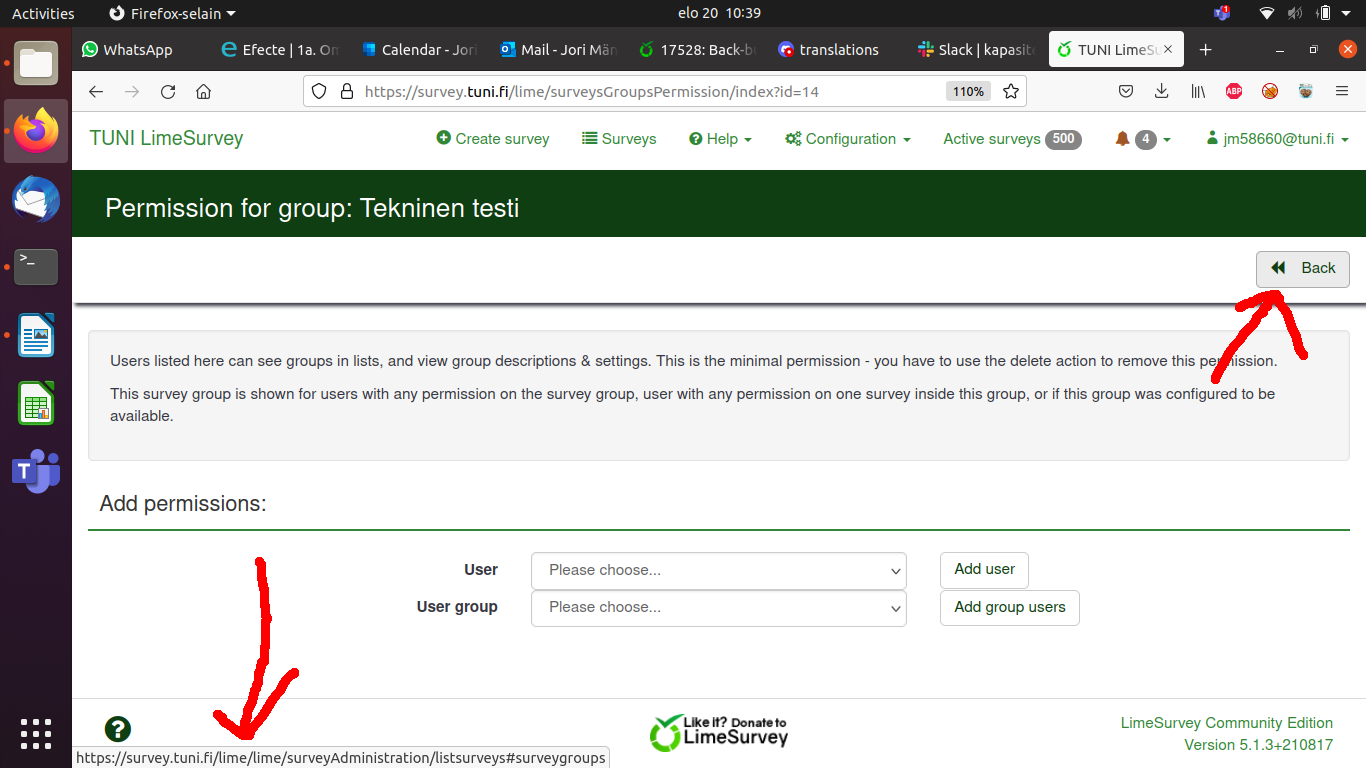The image size is (1366, 768).
Task: Open the Firefox hamburger menu
Action: tap(1342, 91)
